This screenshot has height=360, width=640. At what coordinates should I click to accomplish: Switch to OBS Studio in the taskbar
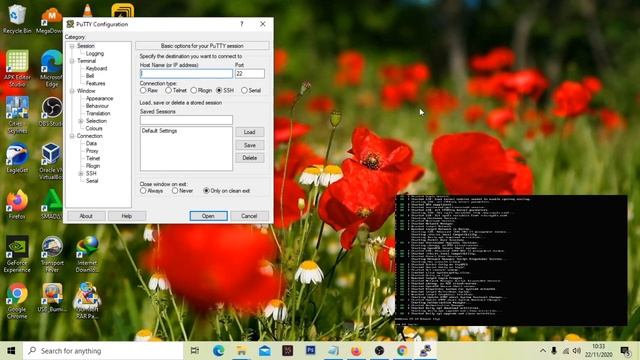coord(379,351)
